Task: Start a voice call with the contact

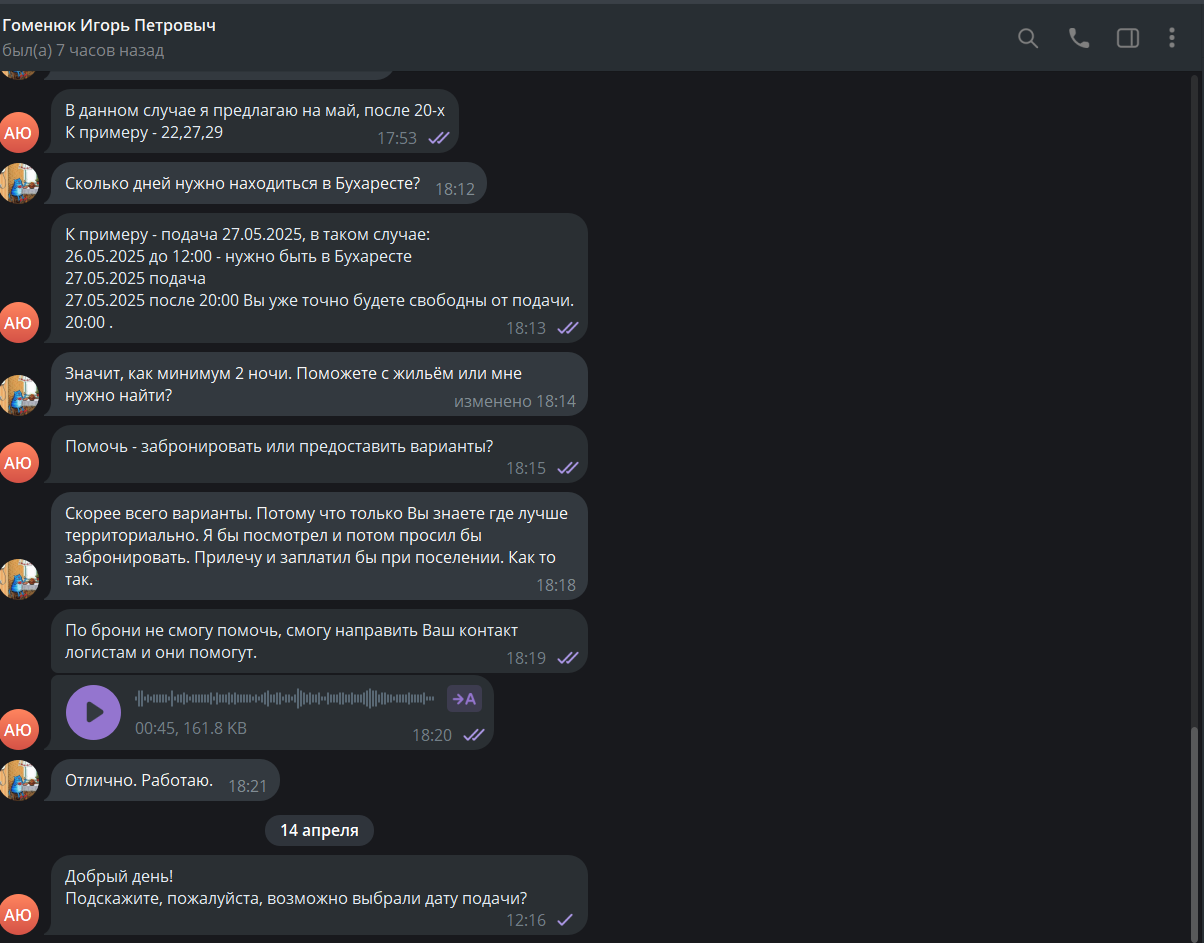Action: 1079,38
